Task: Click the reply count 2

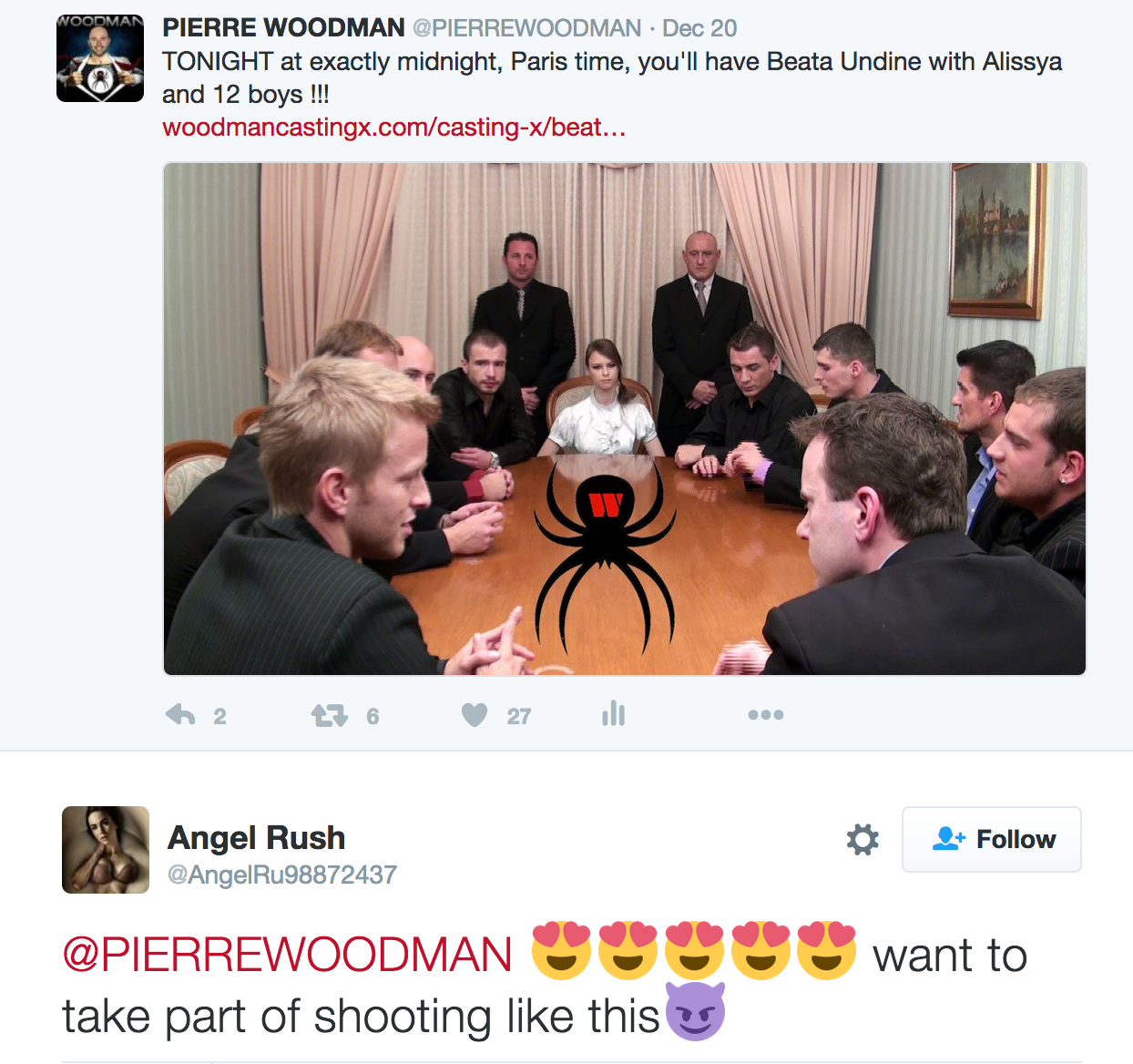Action: [x=219, y=717]
